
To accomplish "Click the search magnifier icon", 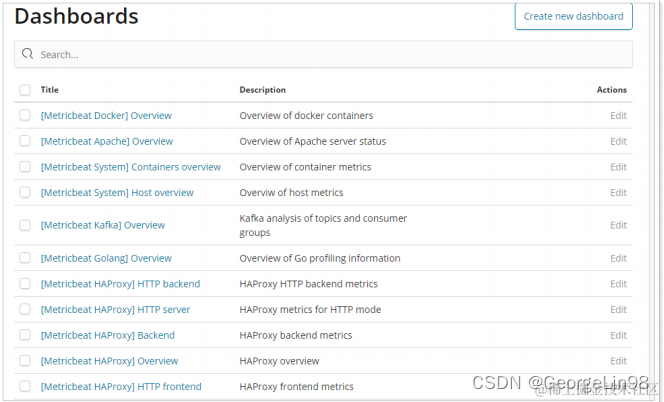I will 28,54.
